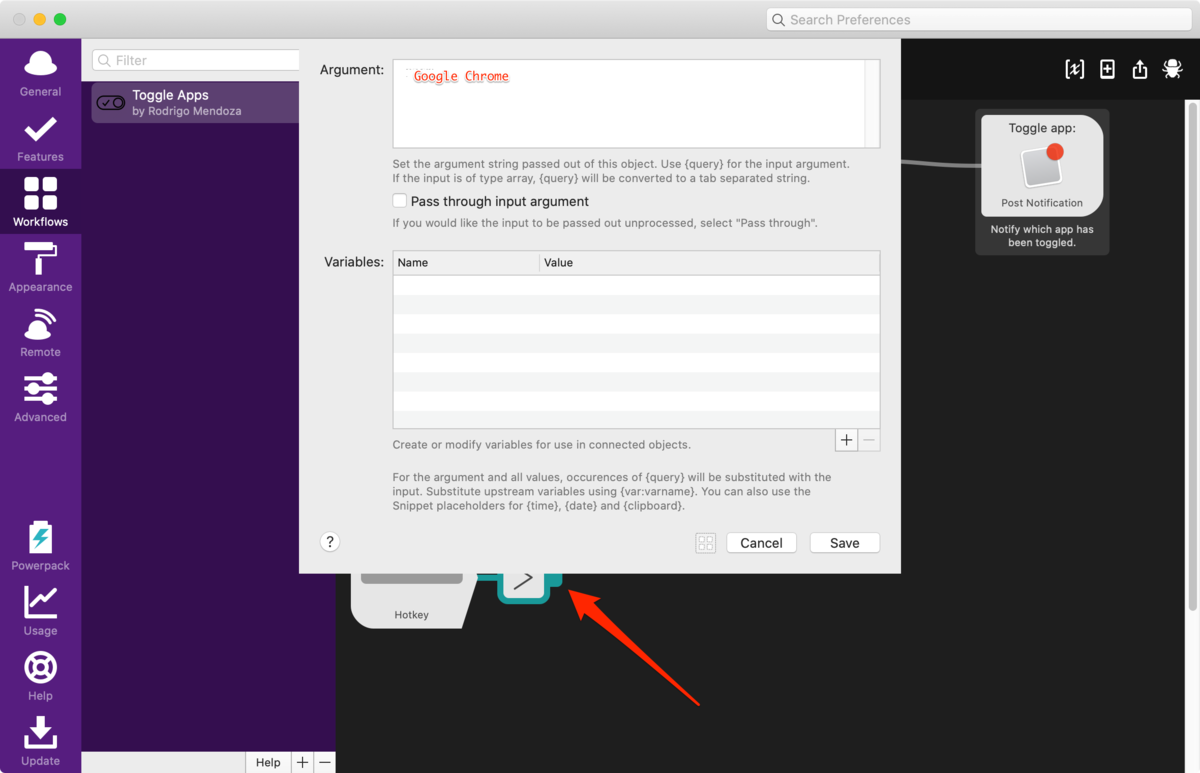Add a new variable with plus button
This screenshot has height=773, width=1200.
pos(846,440)
